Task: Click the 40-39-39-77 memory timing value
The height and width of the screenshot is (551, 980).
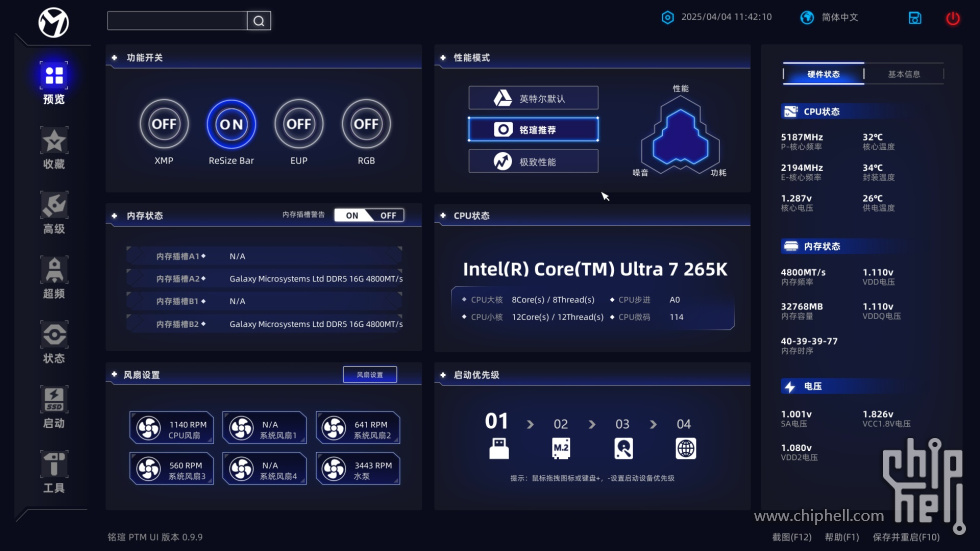Action: (809, 341)
